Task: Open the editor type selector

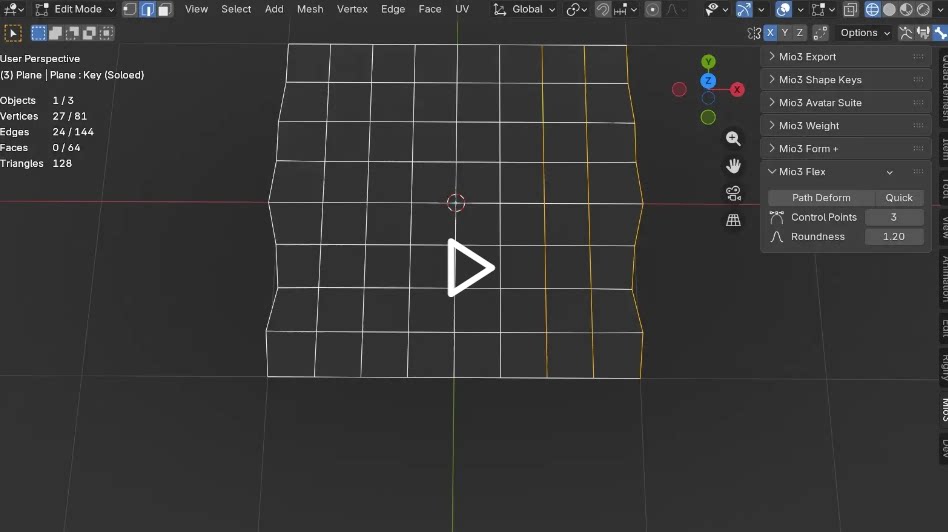Action: pyautogui.click(x=13, y=9)
